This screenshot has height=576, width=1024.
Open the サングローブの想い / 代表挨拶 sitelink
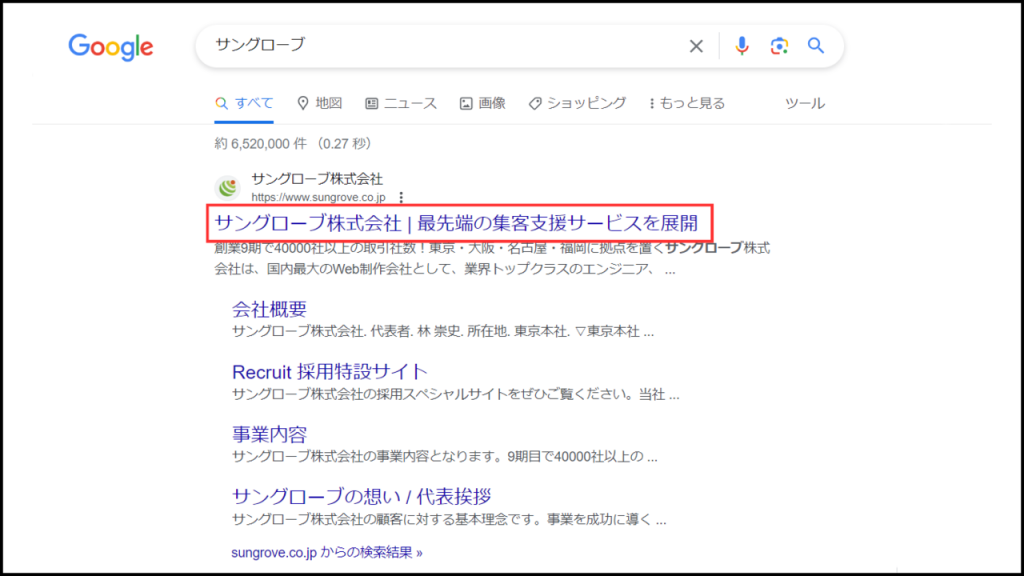(362, 496)
